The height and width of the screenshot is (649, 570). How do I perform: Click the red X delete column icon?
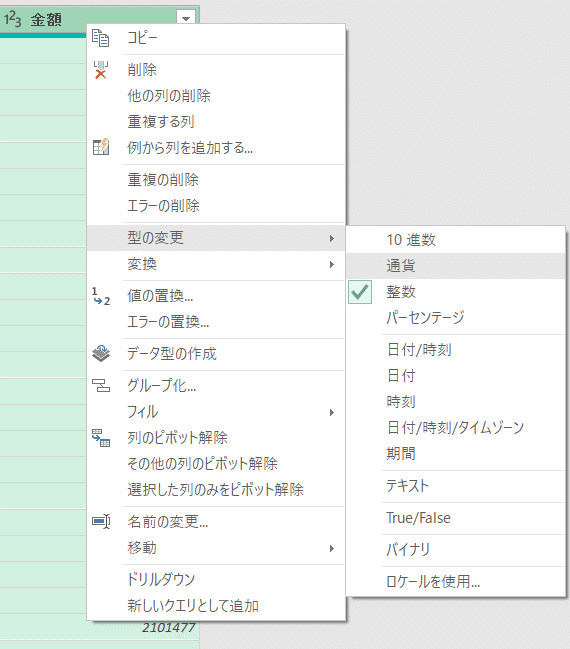coord(101,70)
